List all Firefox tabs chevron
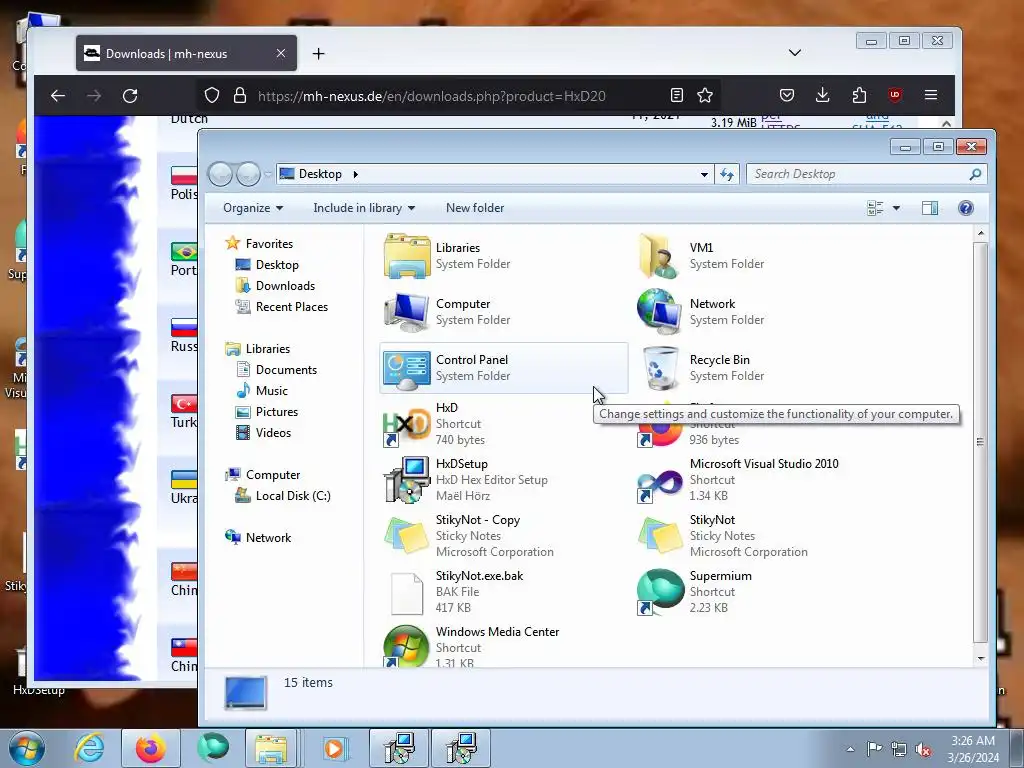1024x768 pixels. [795, 53]
